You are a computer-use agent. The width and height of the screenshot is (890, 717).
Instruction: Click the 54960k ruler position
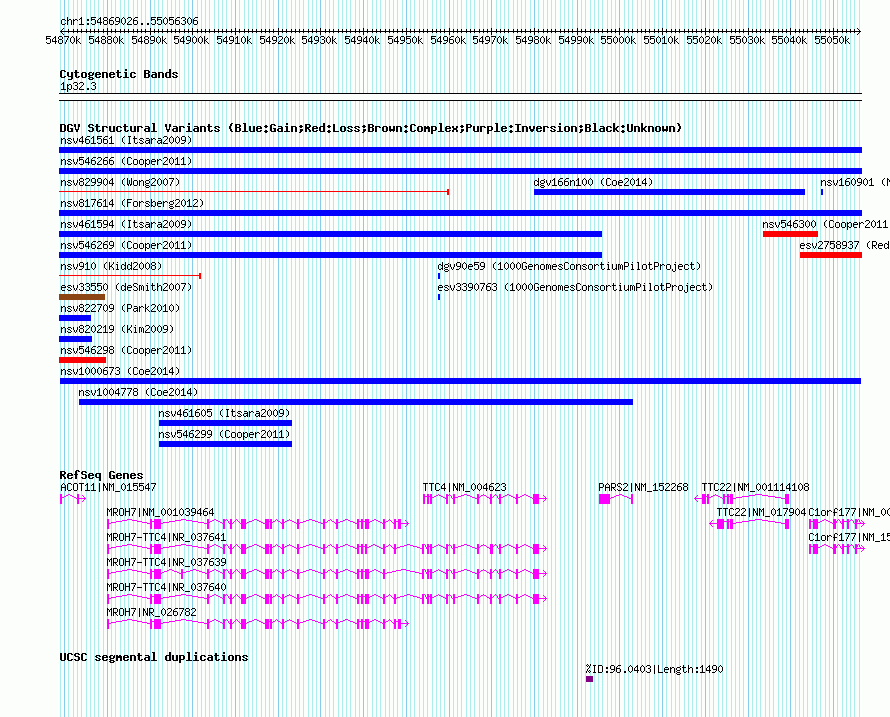[x=448, y=40]
